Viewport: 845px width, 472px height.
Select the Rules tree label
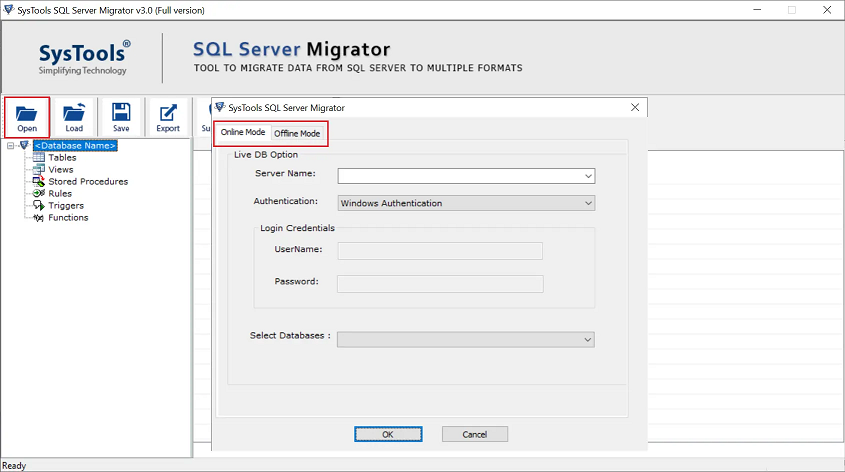tap(60, 193)
